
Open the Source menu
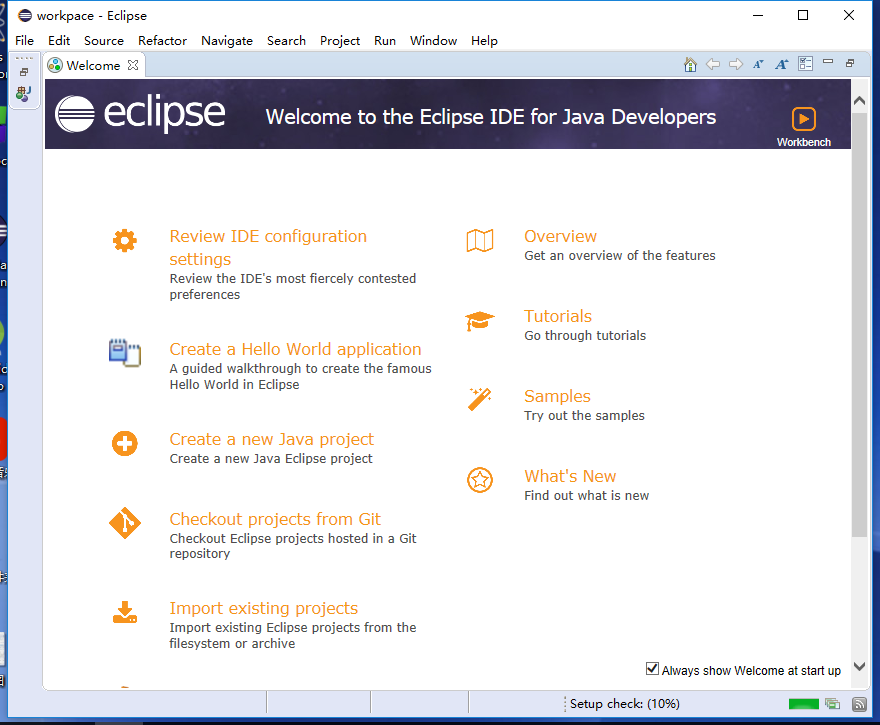tap(104, 40)
